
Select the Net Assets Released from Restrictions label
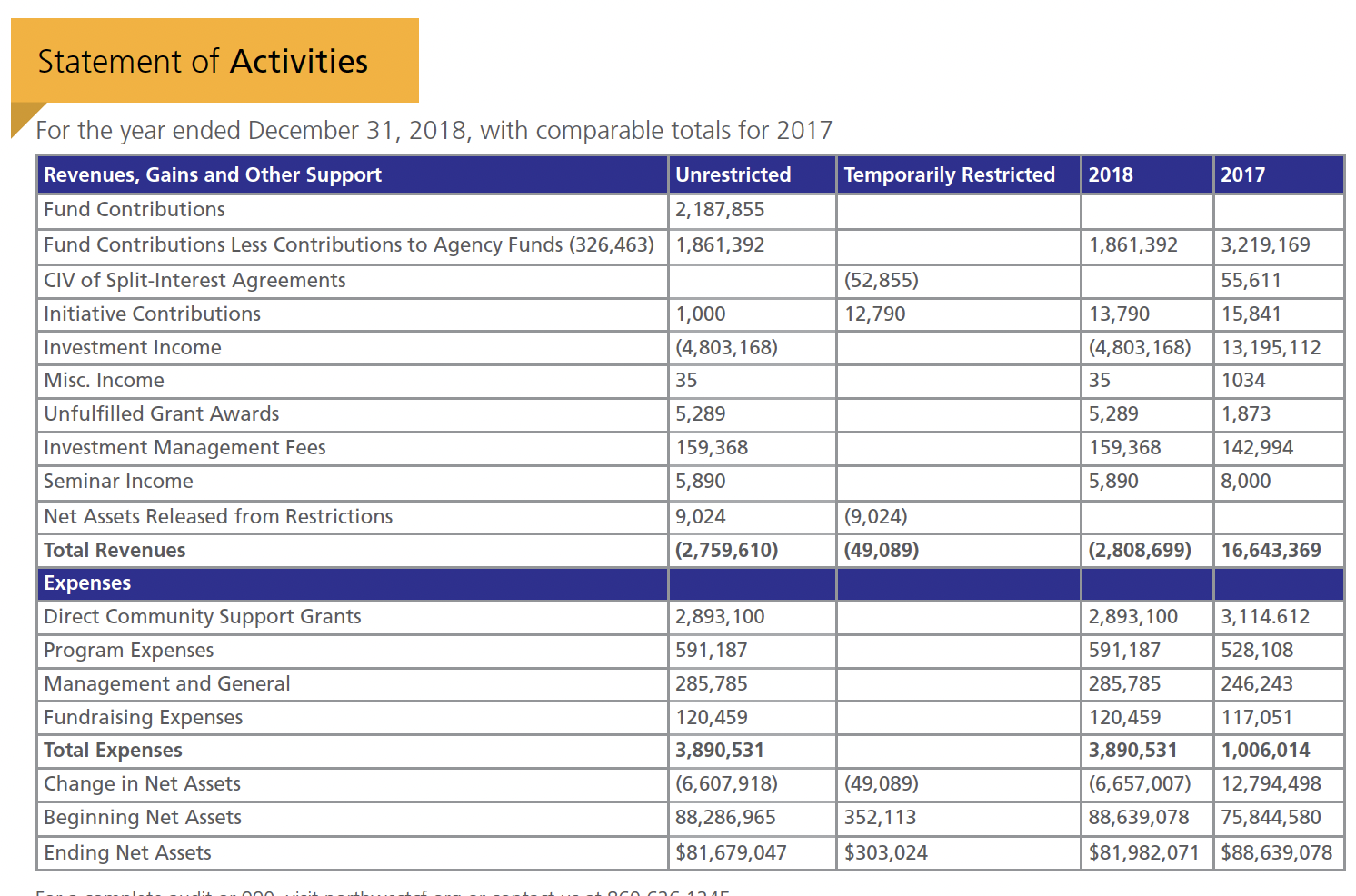pyautogui.click(x=218, y=517)
